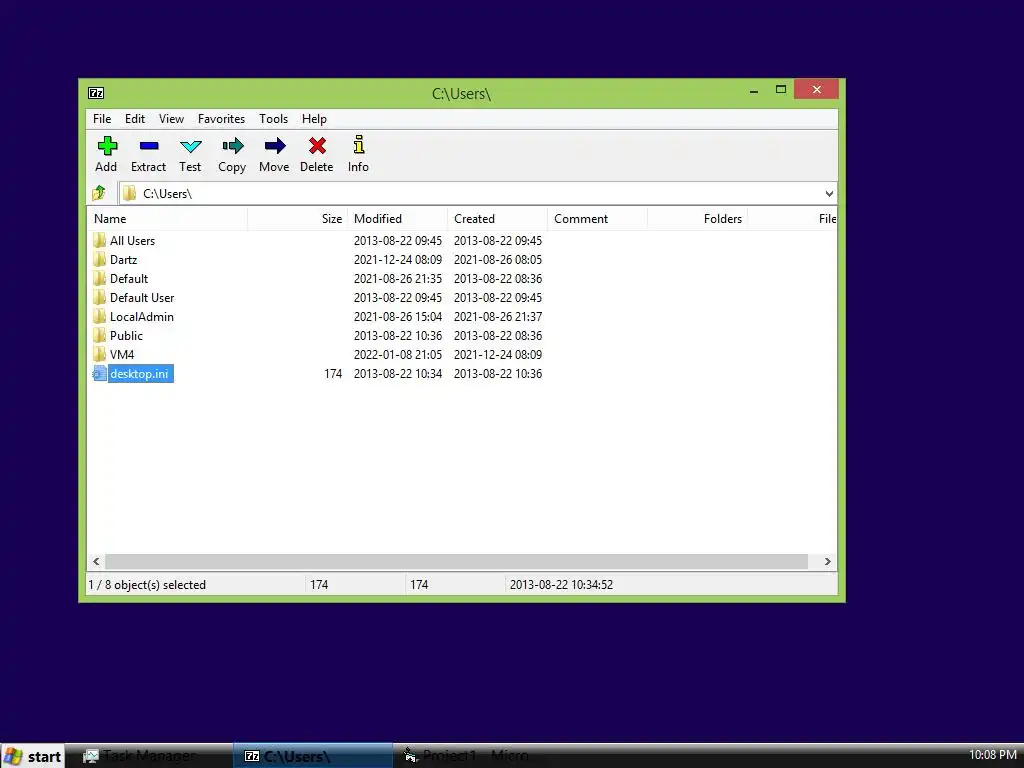Click status bar timestamp 2013-08-22 10:34:52
The width and height of the screenshot is (1024, 768).
click(562, 584)
